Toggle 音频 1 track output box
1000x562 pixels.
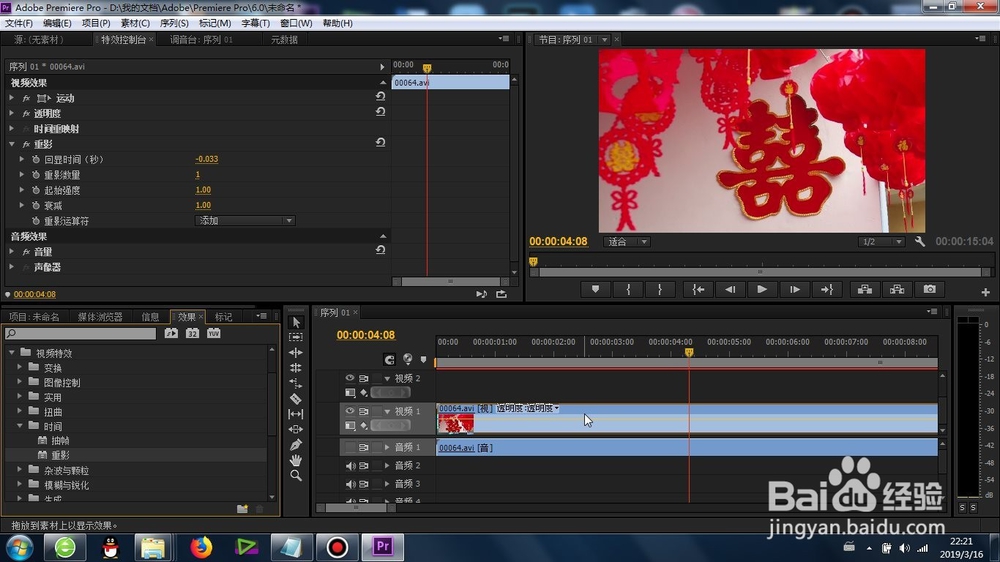350,447
